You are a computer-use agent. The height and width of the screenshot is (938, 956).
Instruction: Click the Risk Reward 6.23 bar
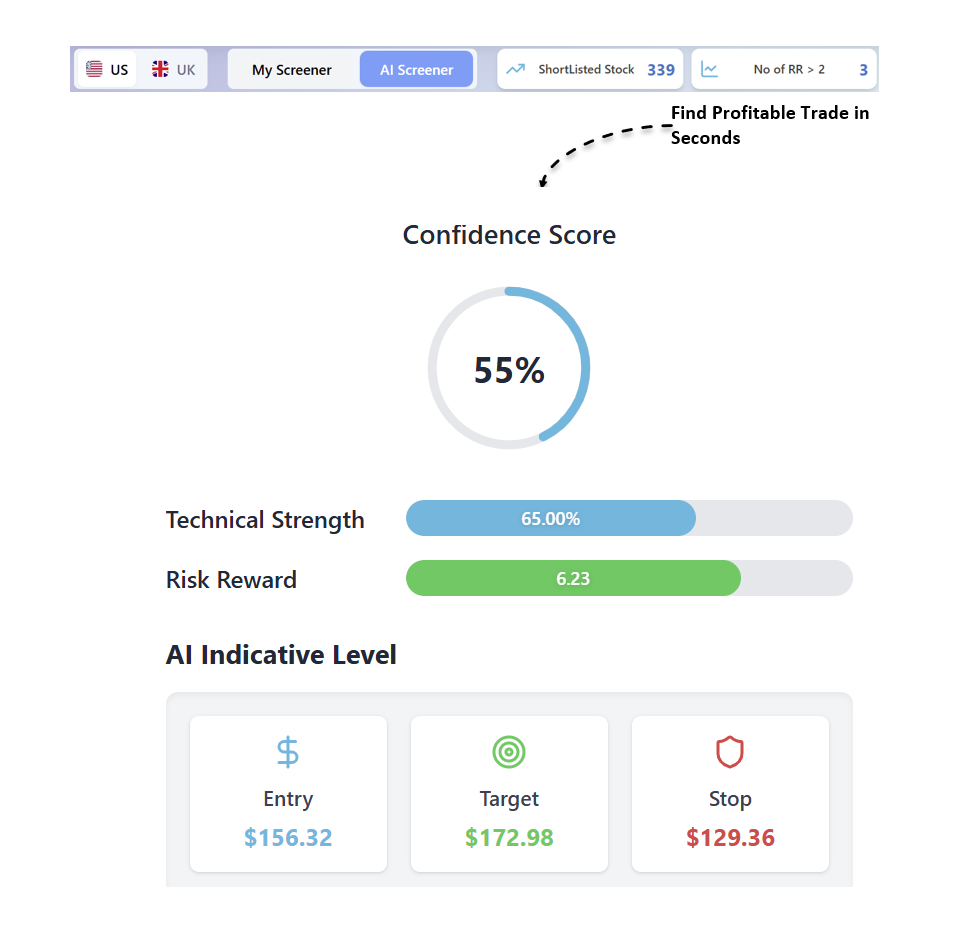[573, 578]
